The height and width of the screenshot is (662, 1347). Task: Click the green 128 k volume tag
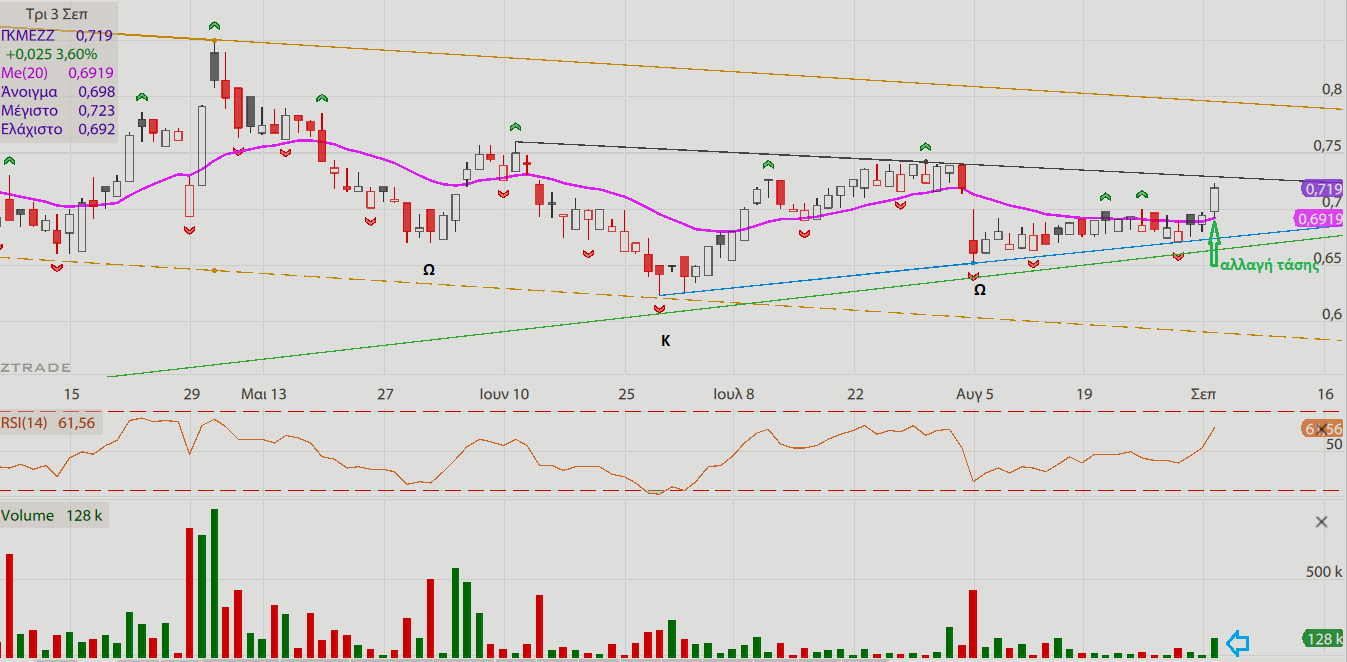click(1323, 638)
